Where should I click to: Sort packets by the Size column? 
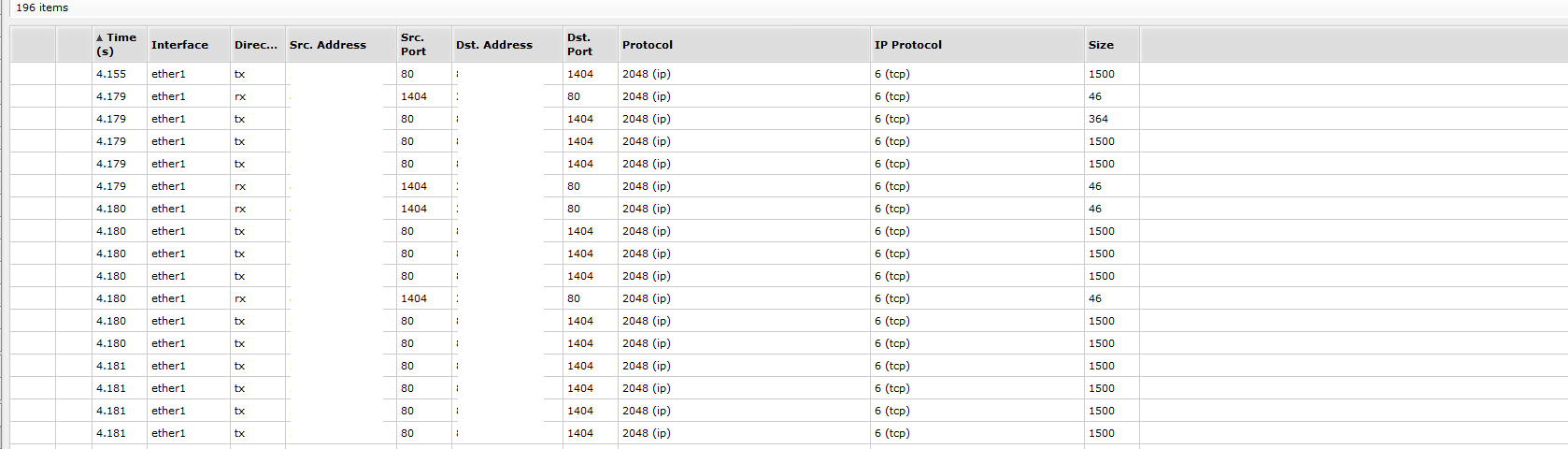1112,45
